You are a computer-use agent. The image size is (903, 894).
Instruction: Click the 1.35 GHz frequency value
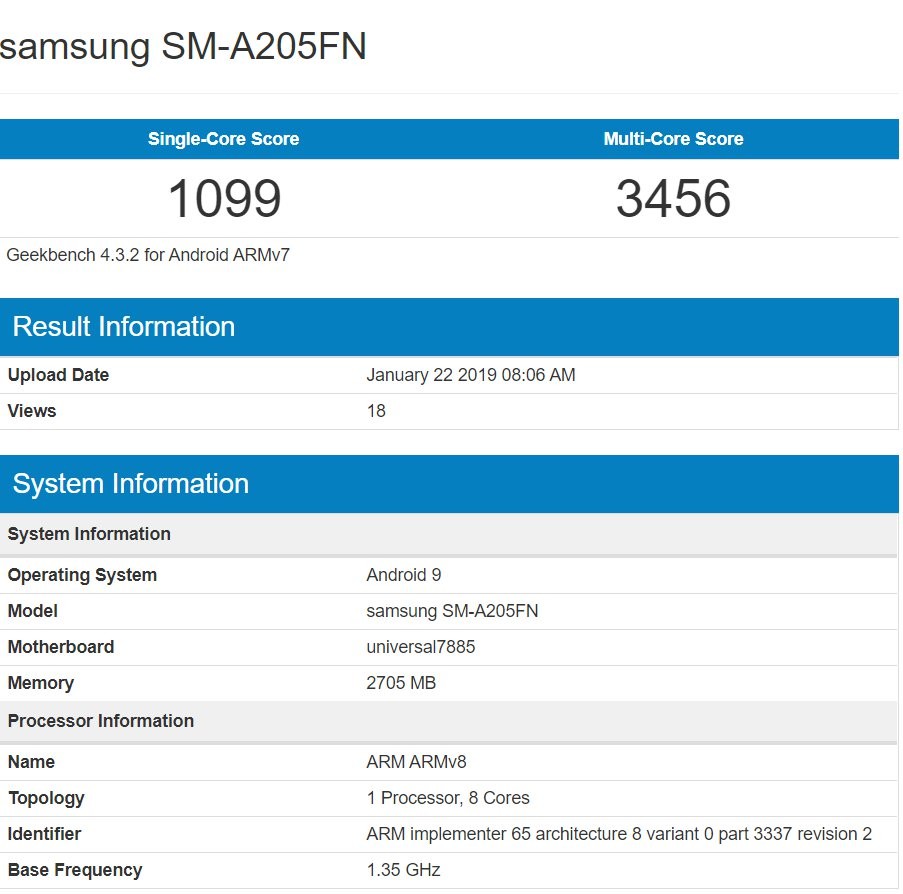[404, 870]
